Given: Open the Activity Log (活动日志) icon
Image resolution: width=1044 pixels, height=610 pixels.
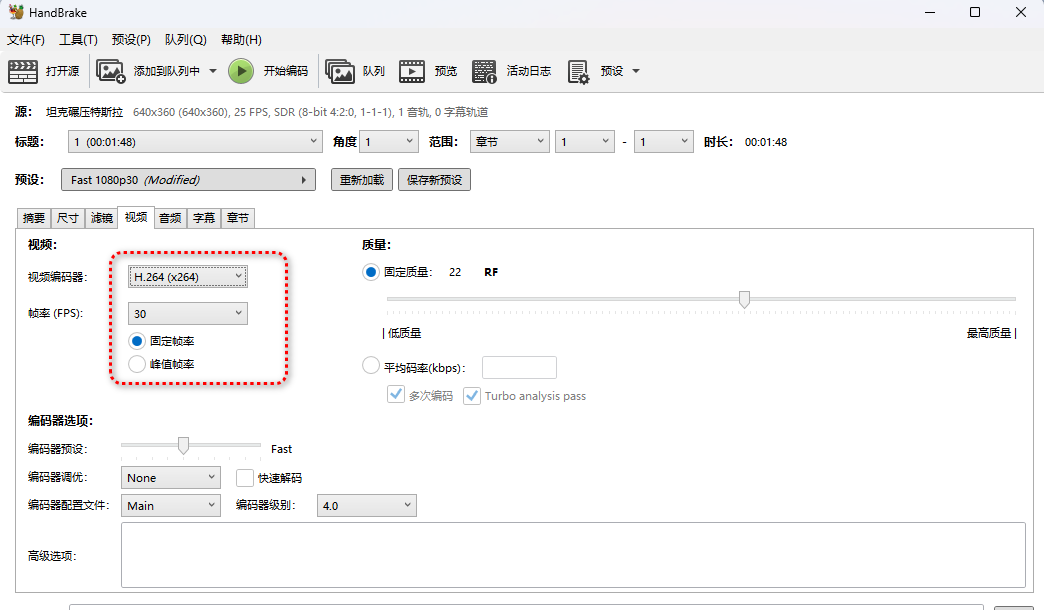Looking at the screenshot, I should click(484, 71).
